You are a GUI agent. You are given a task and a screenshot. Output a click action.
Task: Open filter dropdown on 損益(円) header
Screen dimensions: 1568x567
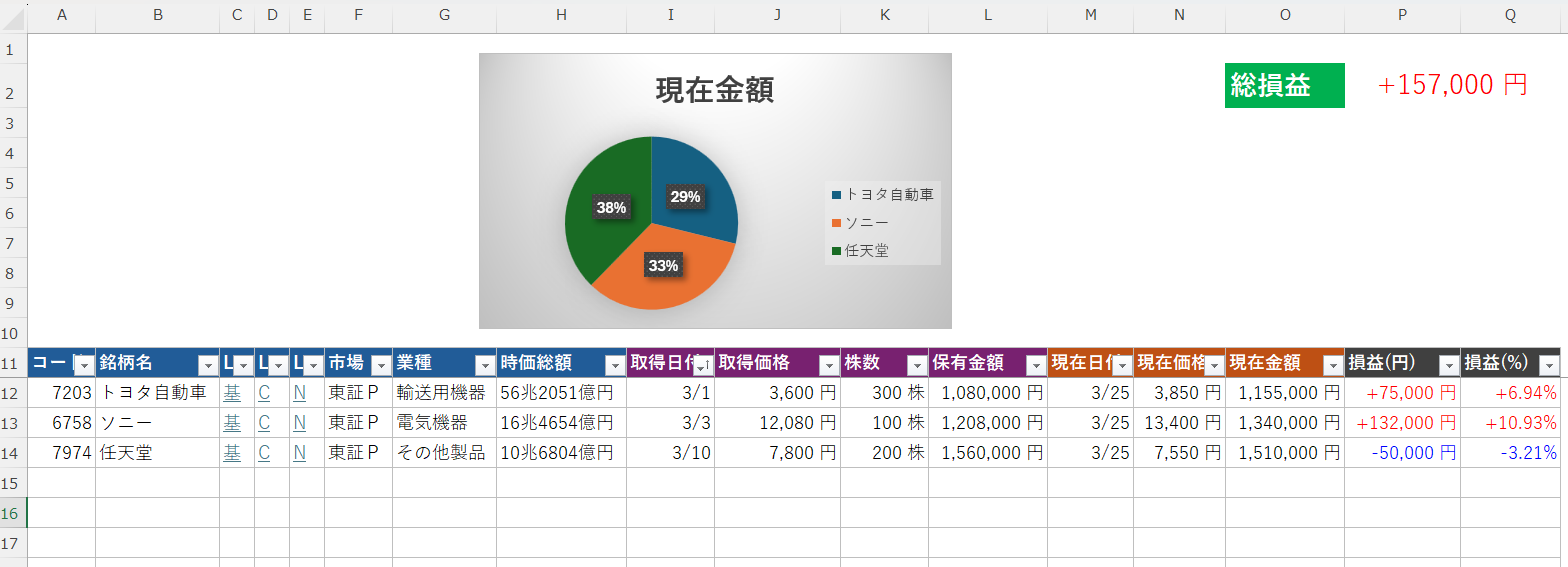(1449, 365)
